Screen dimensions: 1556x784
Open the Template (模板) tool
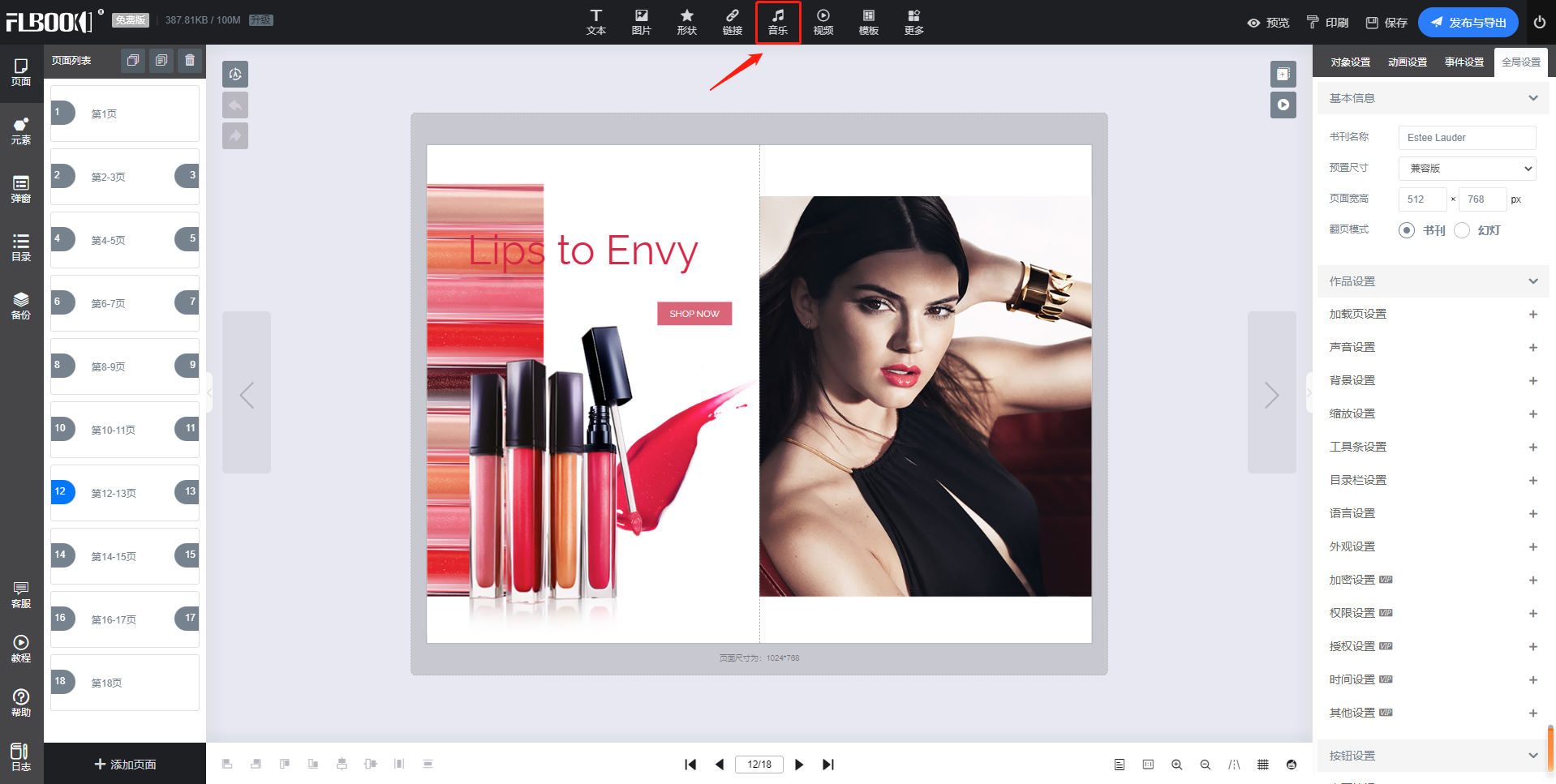click(868, 22)
